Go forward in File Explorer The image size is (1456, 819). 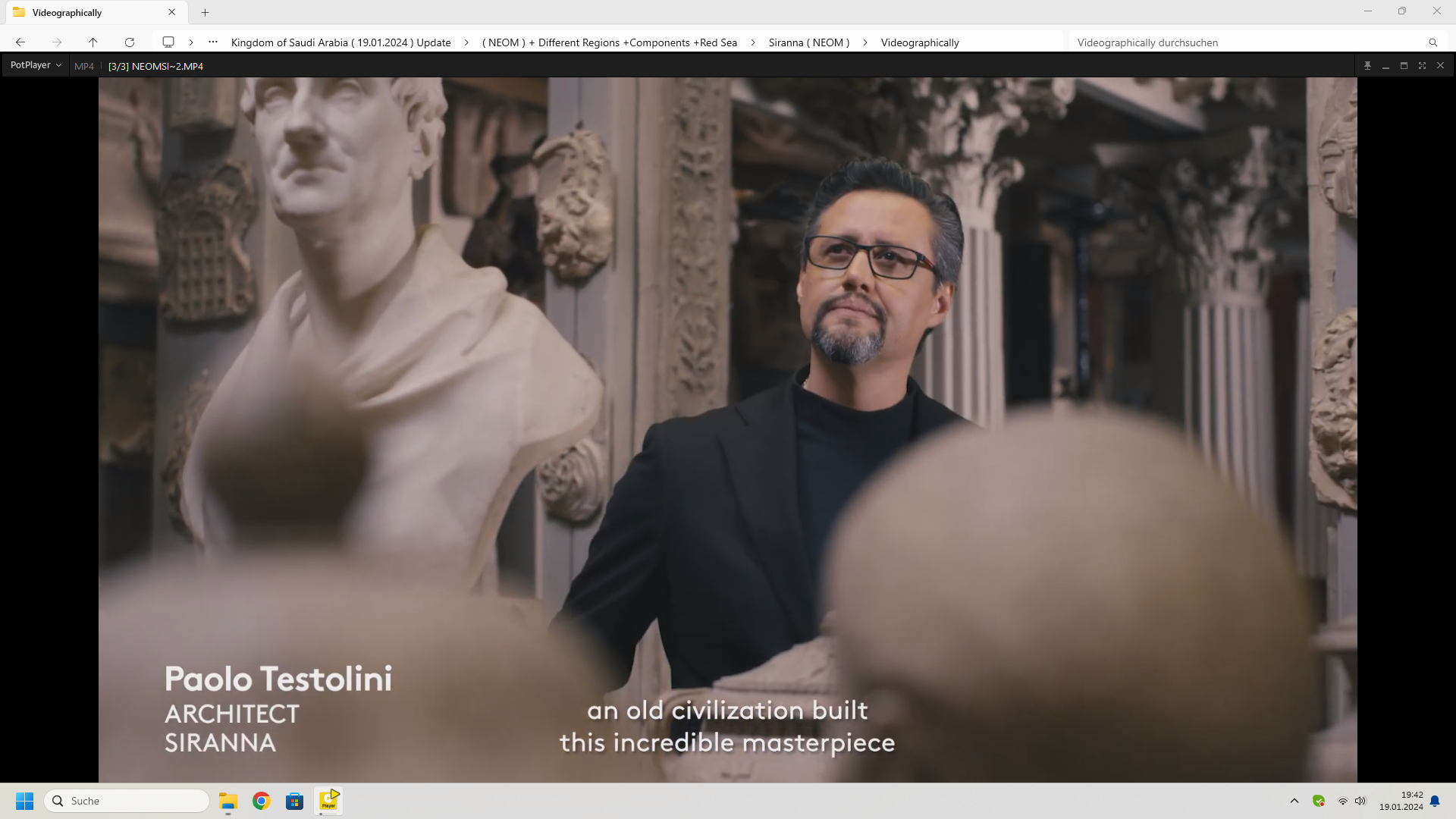[x=57, y=42]
